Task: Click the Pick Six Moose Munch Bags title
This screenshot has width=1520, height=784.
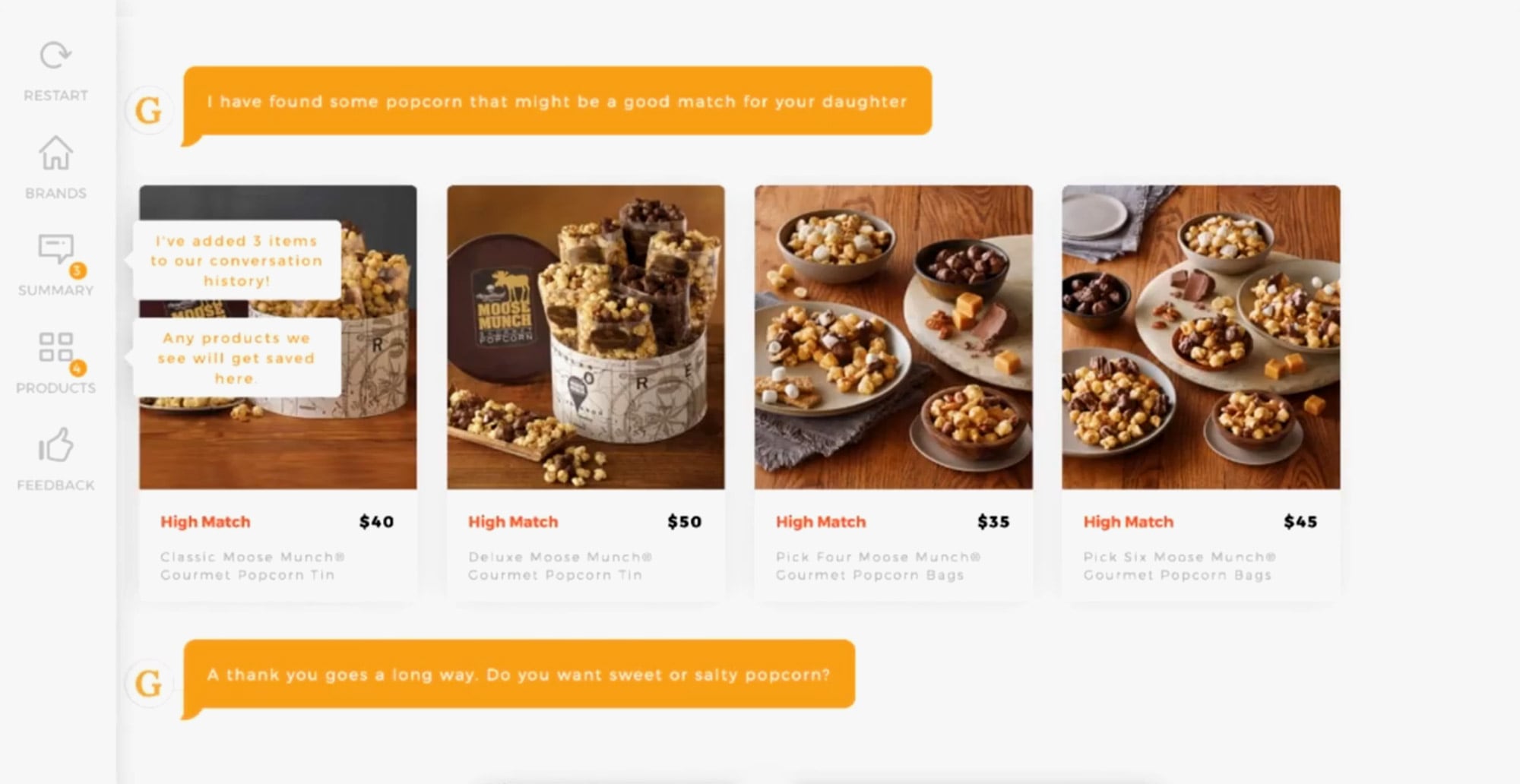Action: (1180, 566)
